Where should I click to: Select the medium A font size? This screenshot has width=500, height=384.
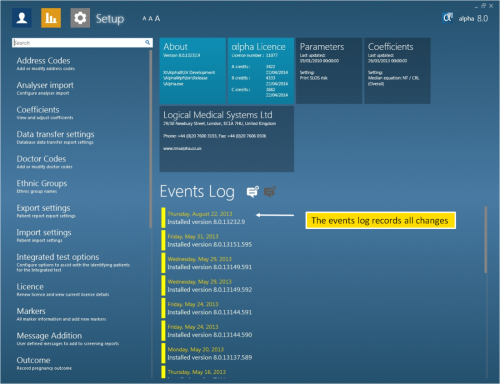point(150,19)
